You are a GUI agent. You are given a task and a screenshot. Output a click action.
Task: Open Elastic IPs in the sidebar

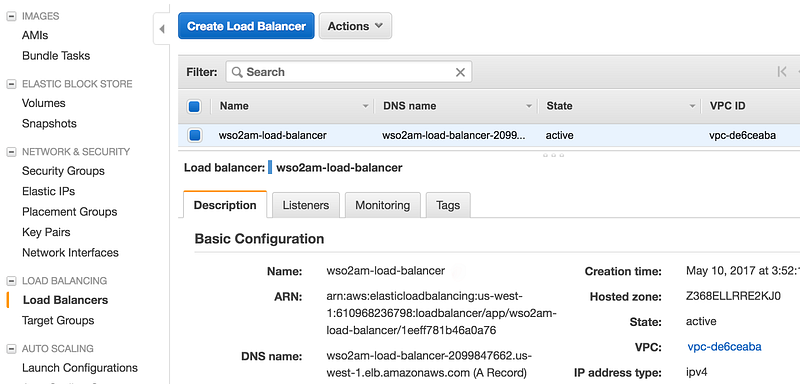point(48,192)
